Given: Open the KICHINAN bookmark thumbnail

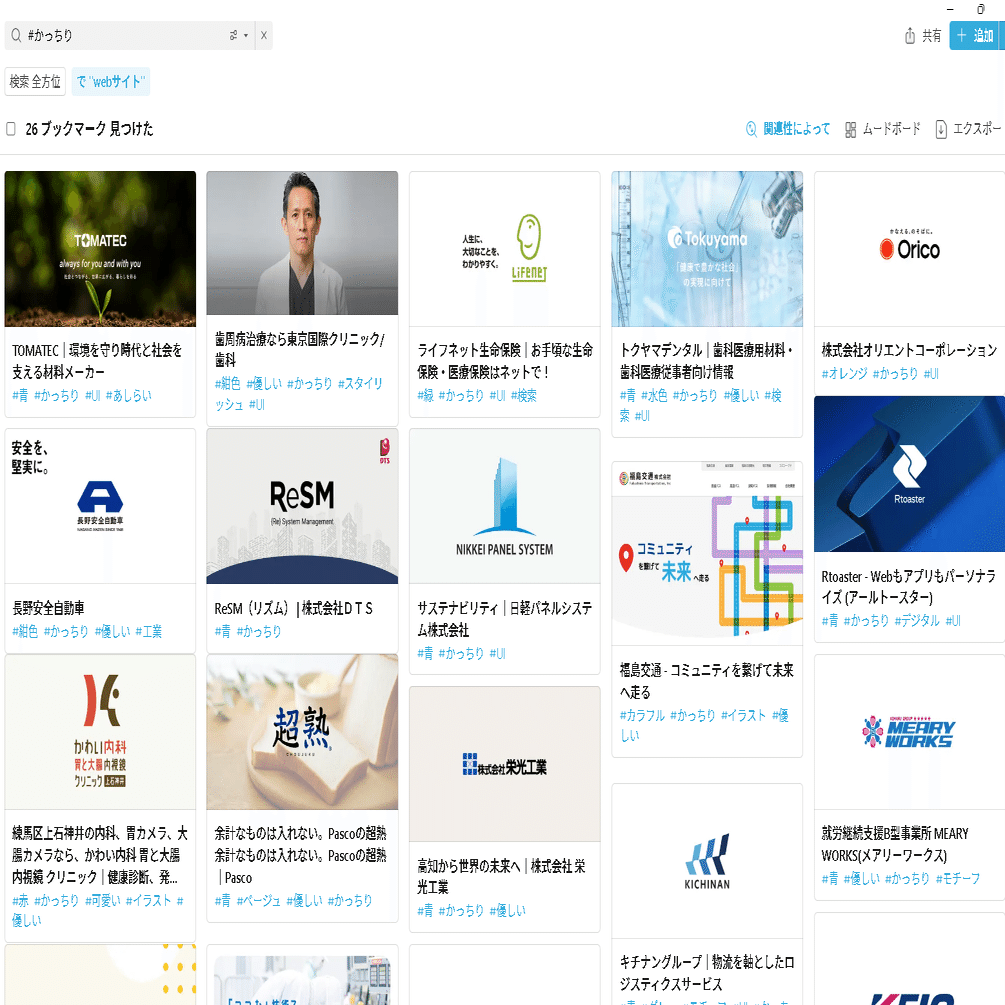Looking at the screenshot, I should (707, 861).
